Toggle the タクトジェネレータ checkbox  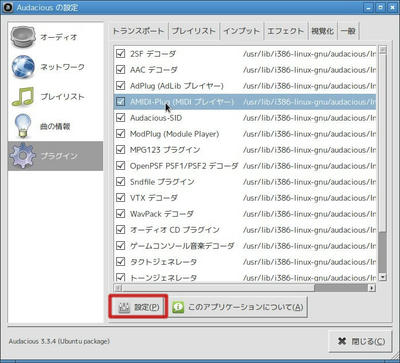pos(120,262)
